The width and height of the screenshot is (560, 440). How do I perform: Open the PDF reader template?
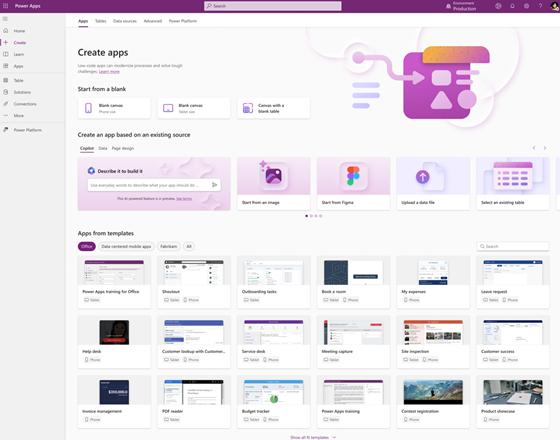(194, 401)
